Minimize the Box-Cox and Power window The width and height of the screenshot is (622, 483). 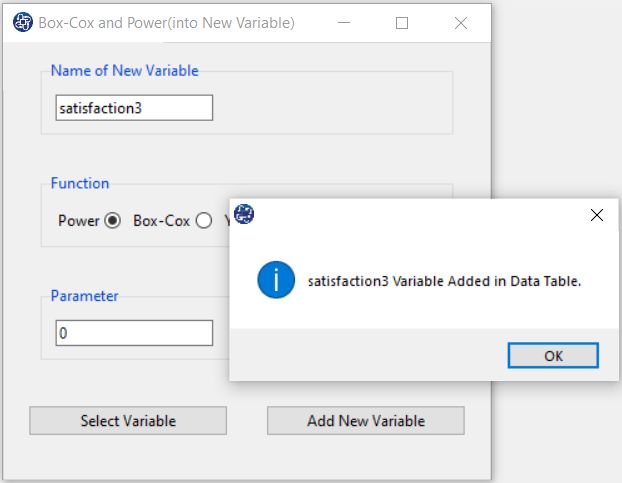[343, 22]
